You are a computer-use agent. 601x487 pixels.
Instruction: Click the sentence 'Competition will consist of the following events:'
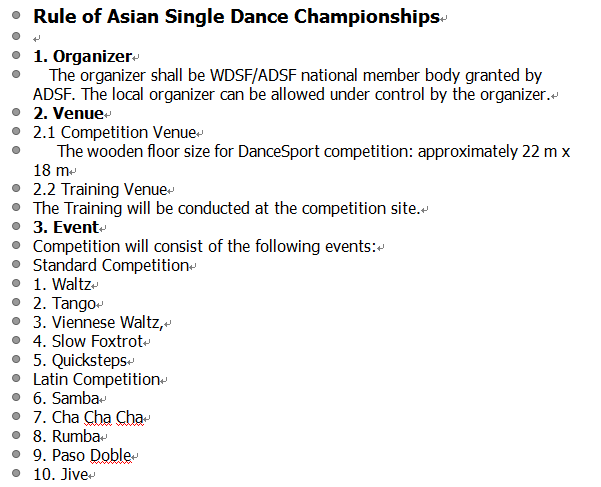click(205, 247)
